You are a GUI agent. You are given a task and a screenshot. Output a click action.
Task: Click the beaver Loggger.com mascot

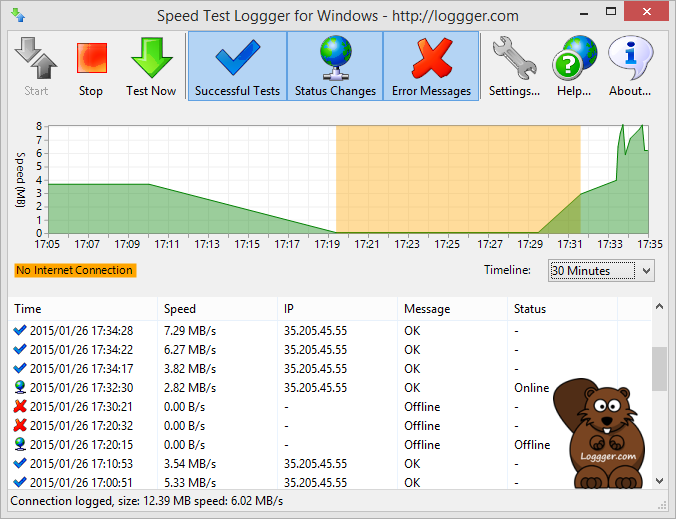601,434
